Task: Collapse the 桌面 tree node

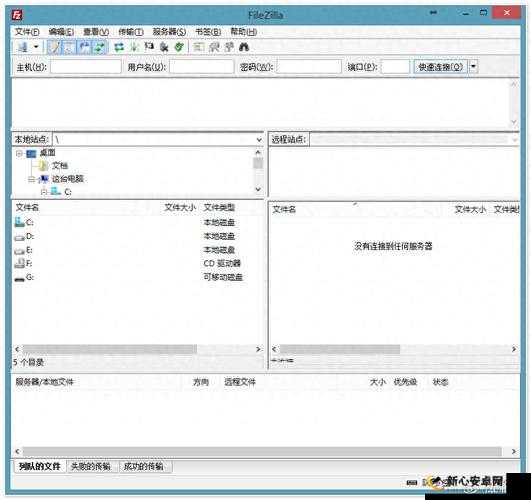Action: [19, 153]
